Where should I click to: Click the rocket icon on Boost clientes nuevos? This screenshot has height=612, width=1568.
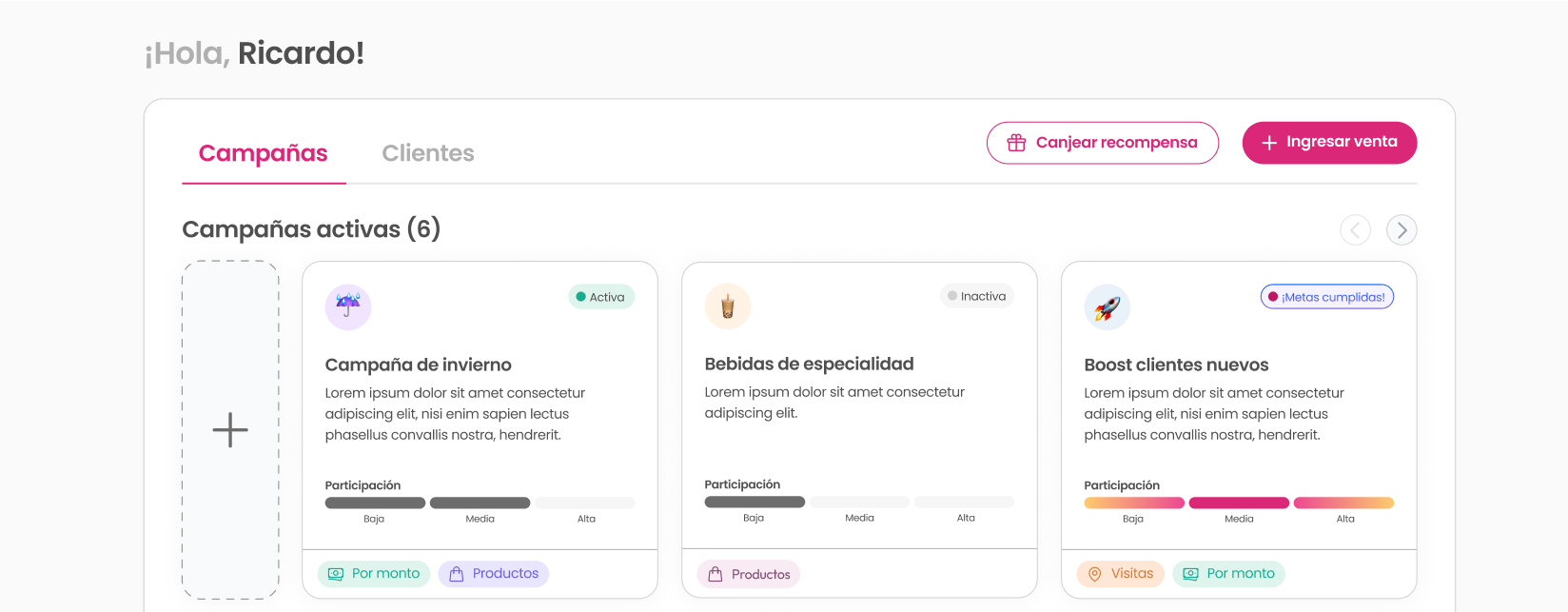pos(1107,307)
